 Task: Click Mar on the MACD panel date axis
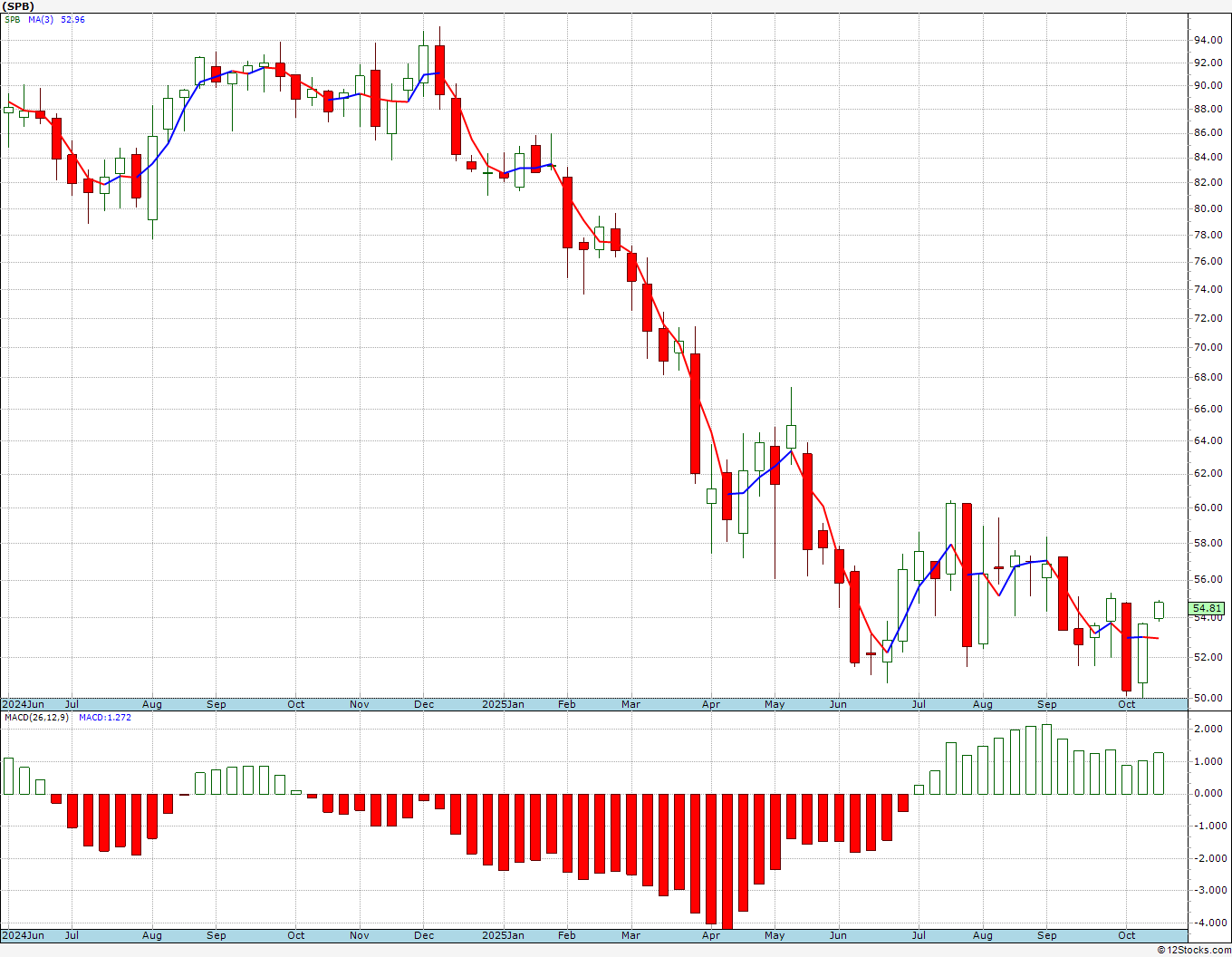[630, 935]
